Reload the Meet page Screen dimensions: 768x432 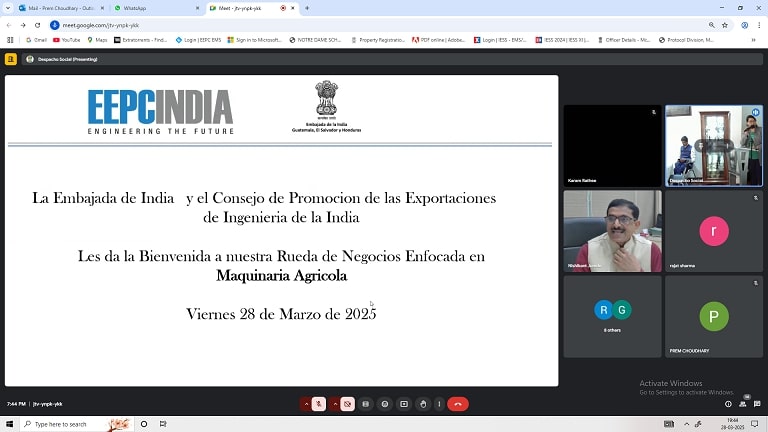(x=37, y=25)
